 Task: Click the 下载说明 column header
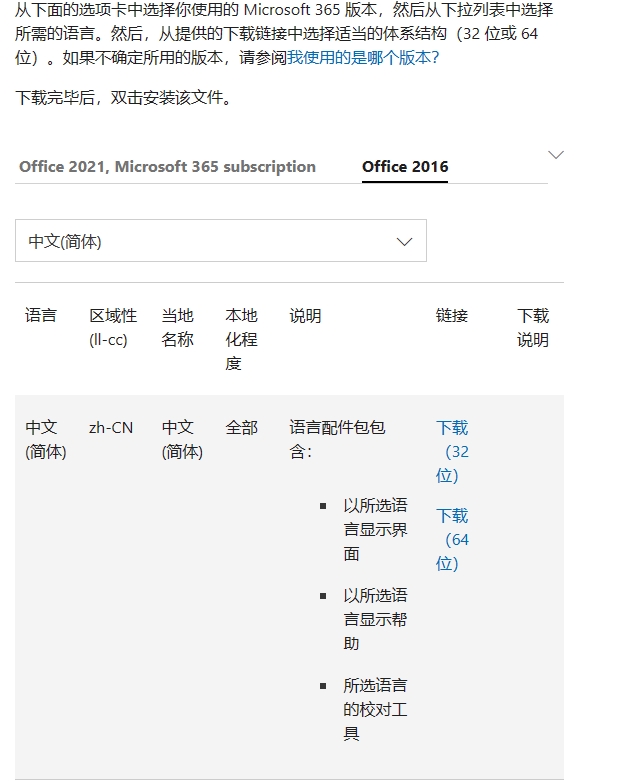533,327
